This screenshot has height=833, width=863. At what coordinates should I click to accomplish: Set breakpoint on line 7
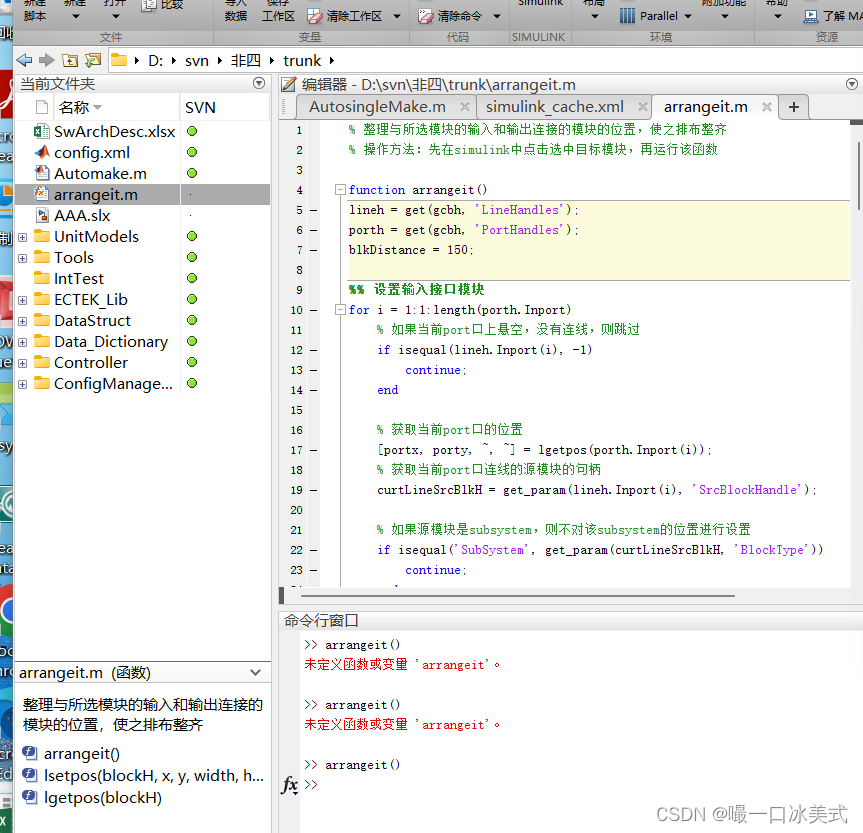coord(313,251)
